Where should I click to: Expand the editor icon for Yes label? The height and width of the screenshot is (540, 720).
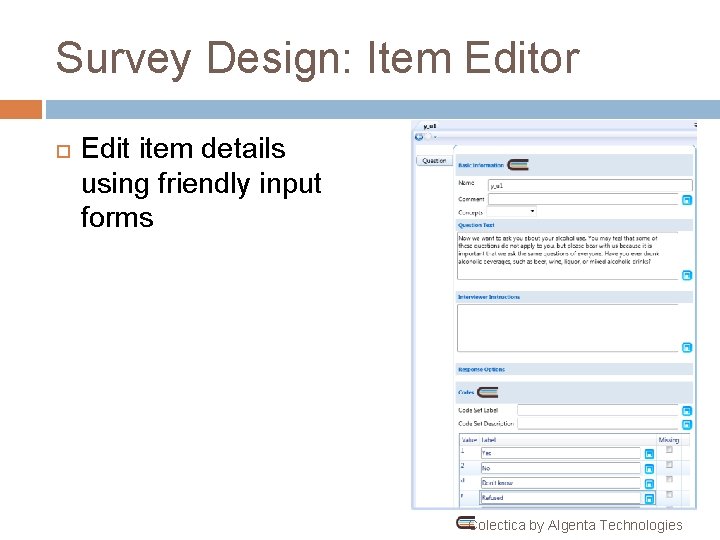[x=649, y=454]
